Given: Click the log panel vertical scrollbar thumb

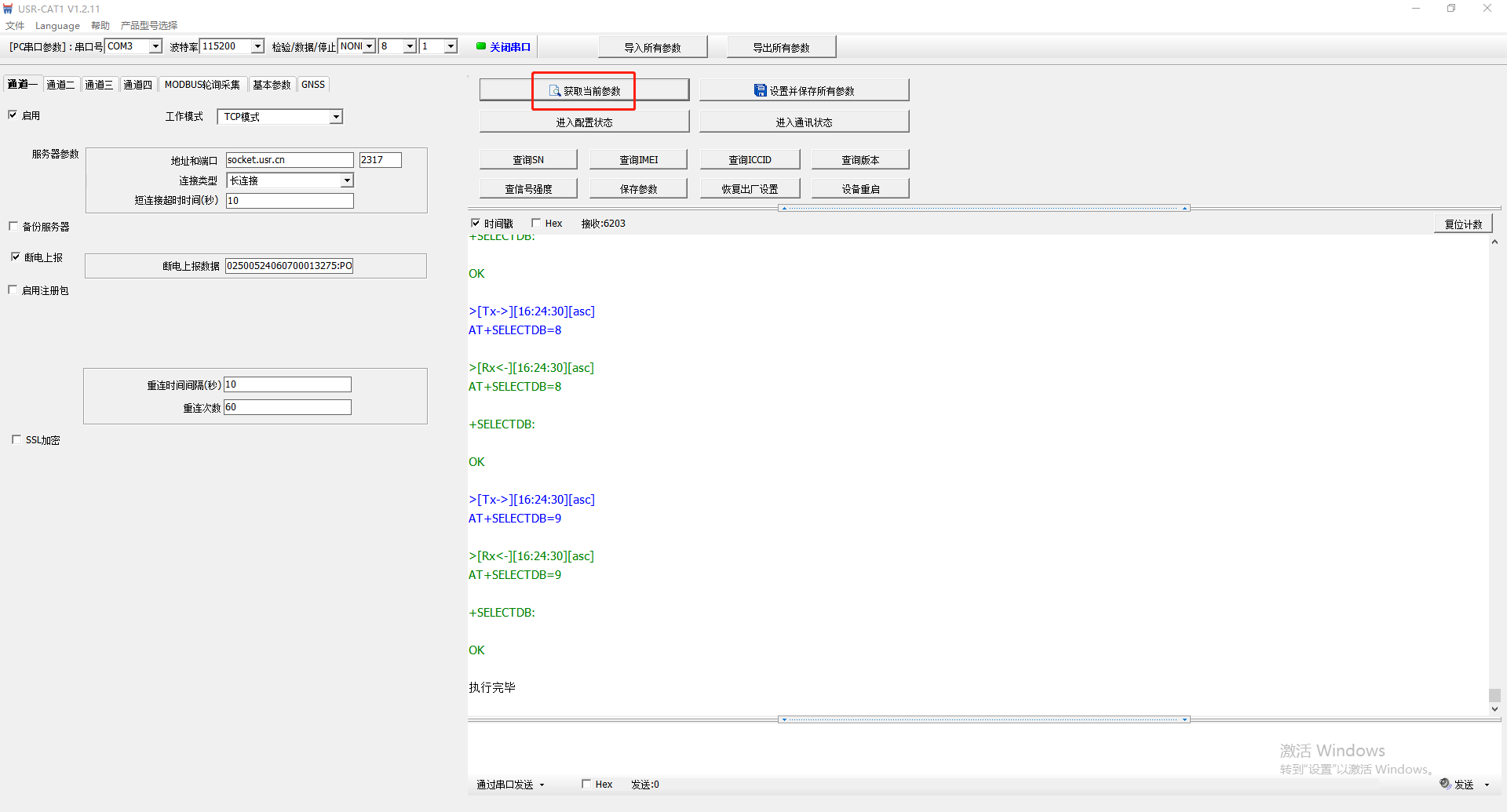Looking at the screenshot, I should pyautogui.click(x=1494, y=695).
